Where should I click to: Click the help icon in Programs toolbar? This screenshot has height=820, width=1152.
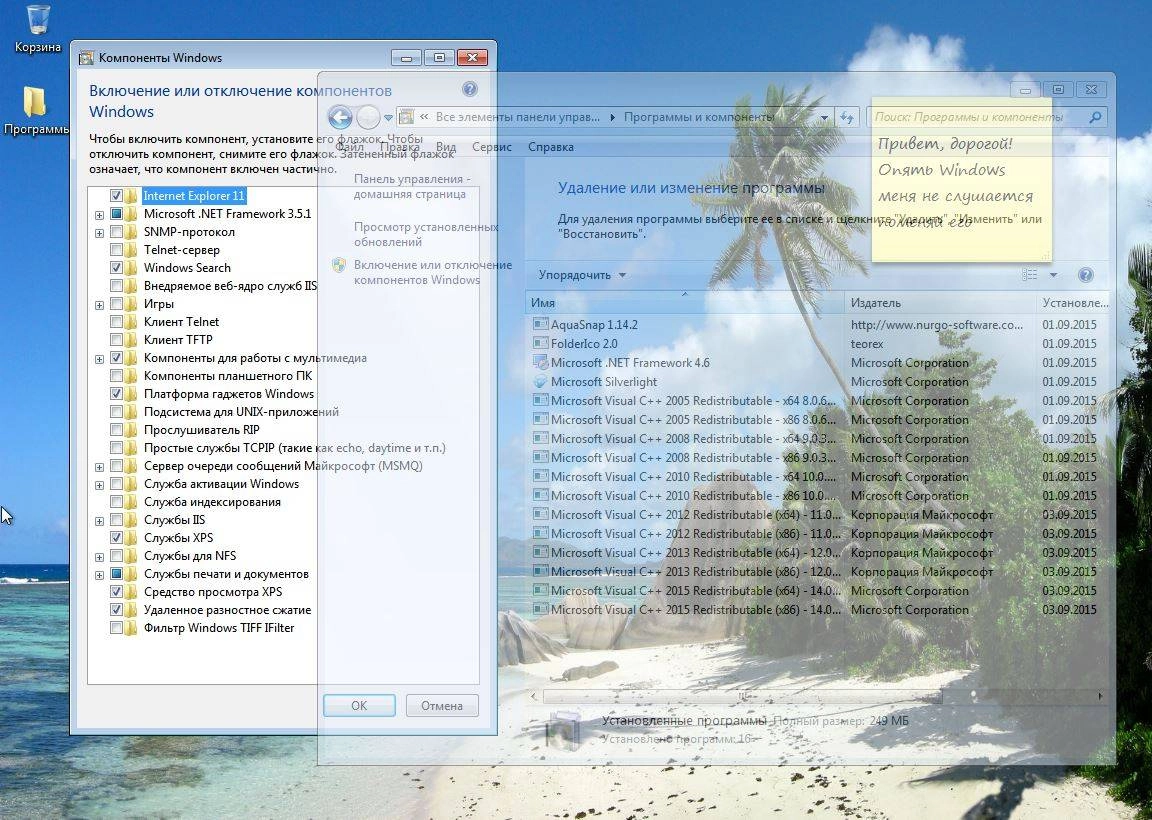pyautogui.click(x=1085, y=275)
